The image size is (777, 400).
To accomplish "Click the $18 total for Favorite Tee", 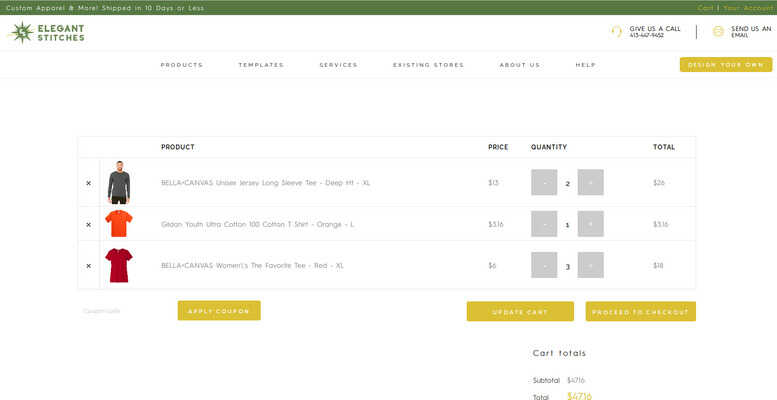I will pos(658,266).
